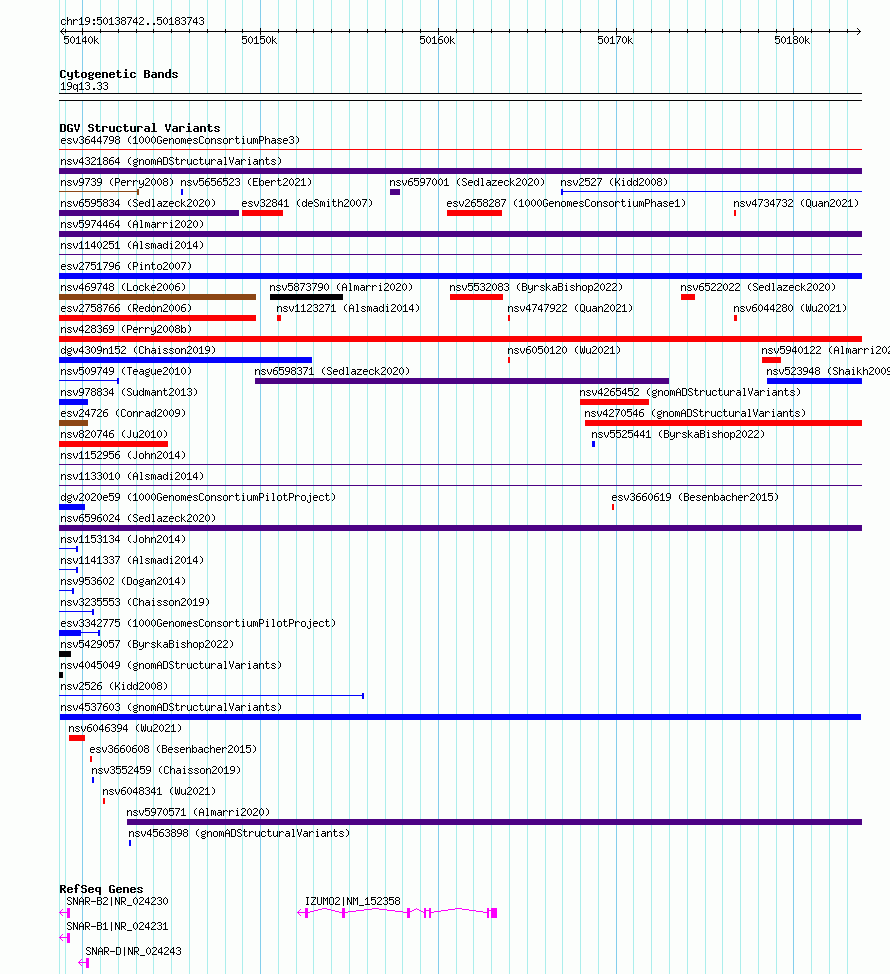890x974 pixels.
Task: Click the red nsv5940122 variant bar
Action: 771,360
